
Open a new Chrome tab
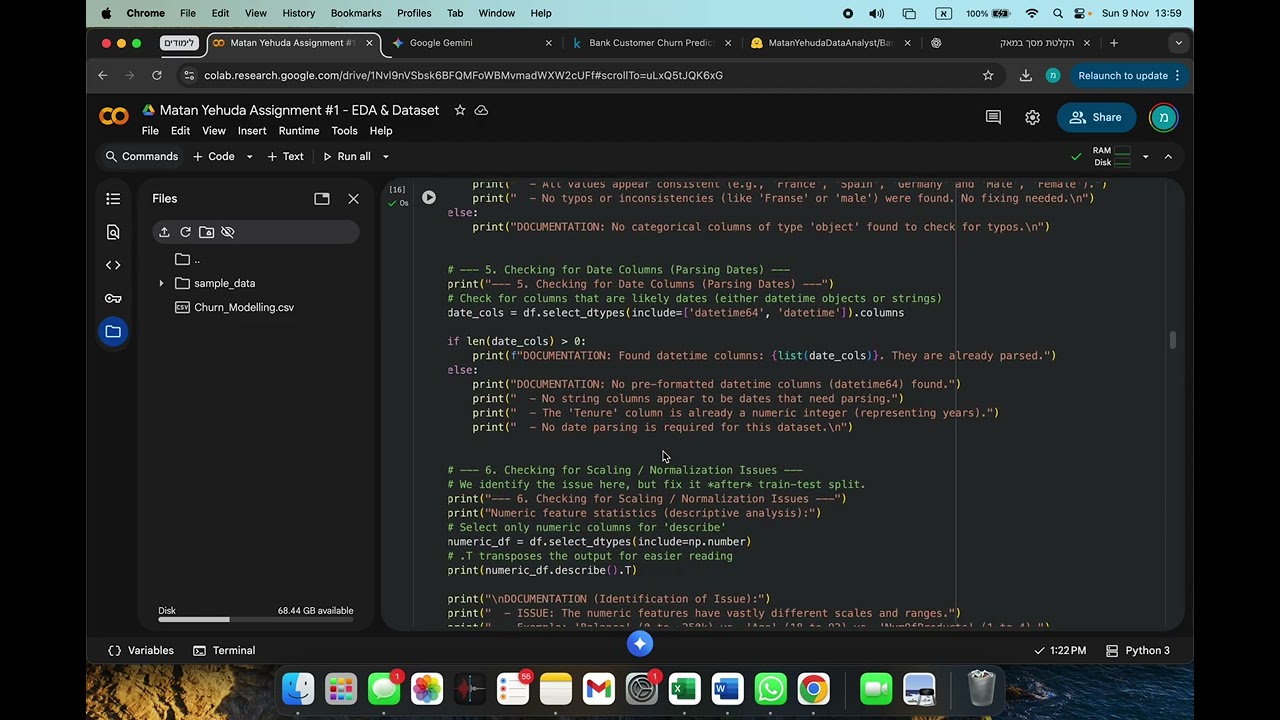(x=1114, y=43)
